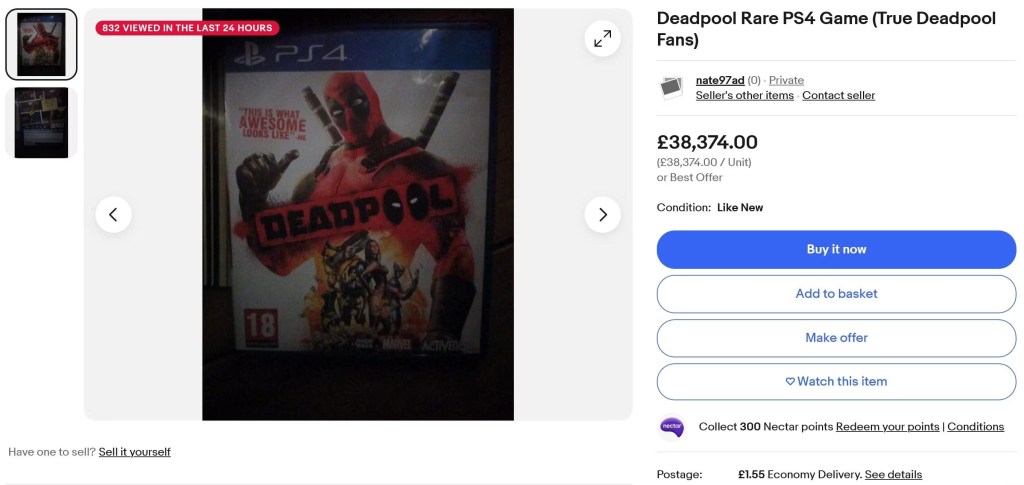The image size is (1024, 485).
Task: Click the Sell it yourself link
Action: (x=134, y=452)
